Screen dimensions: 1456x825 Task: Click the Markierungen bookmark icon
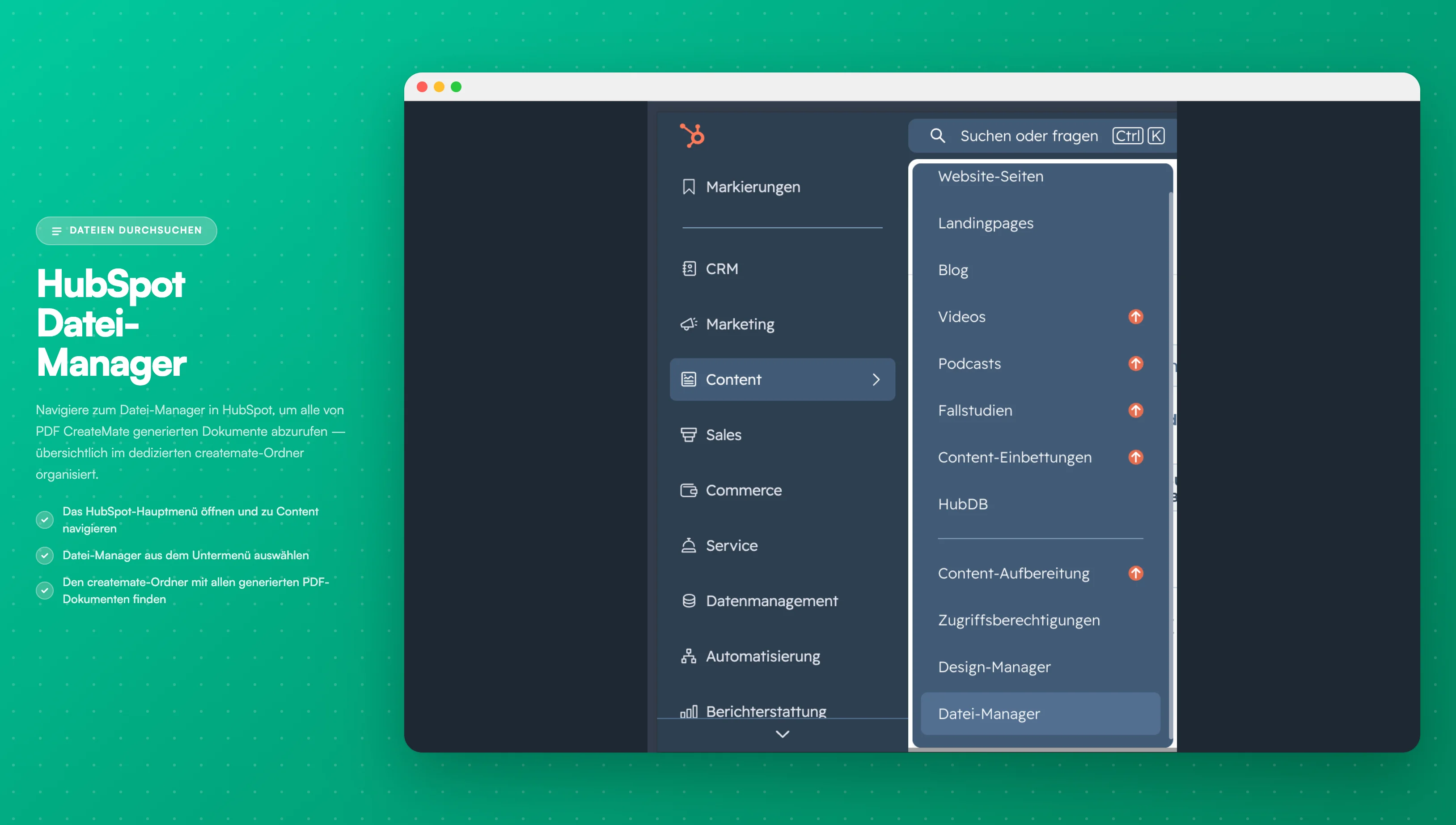pyautogui.click(x=689, y=187)
